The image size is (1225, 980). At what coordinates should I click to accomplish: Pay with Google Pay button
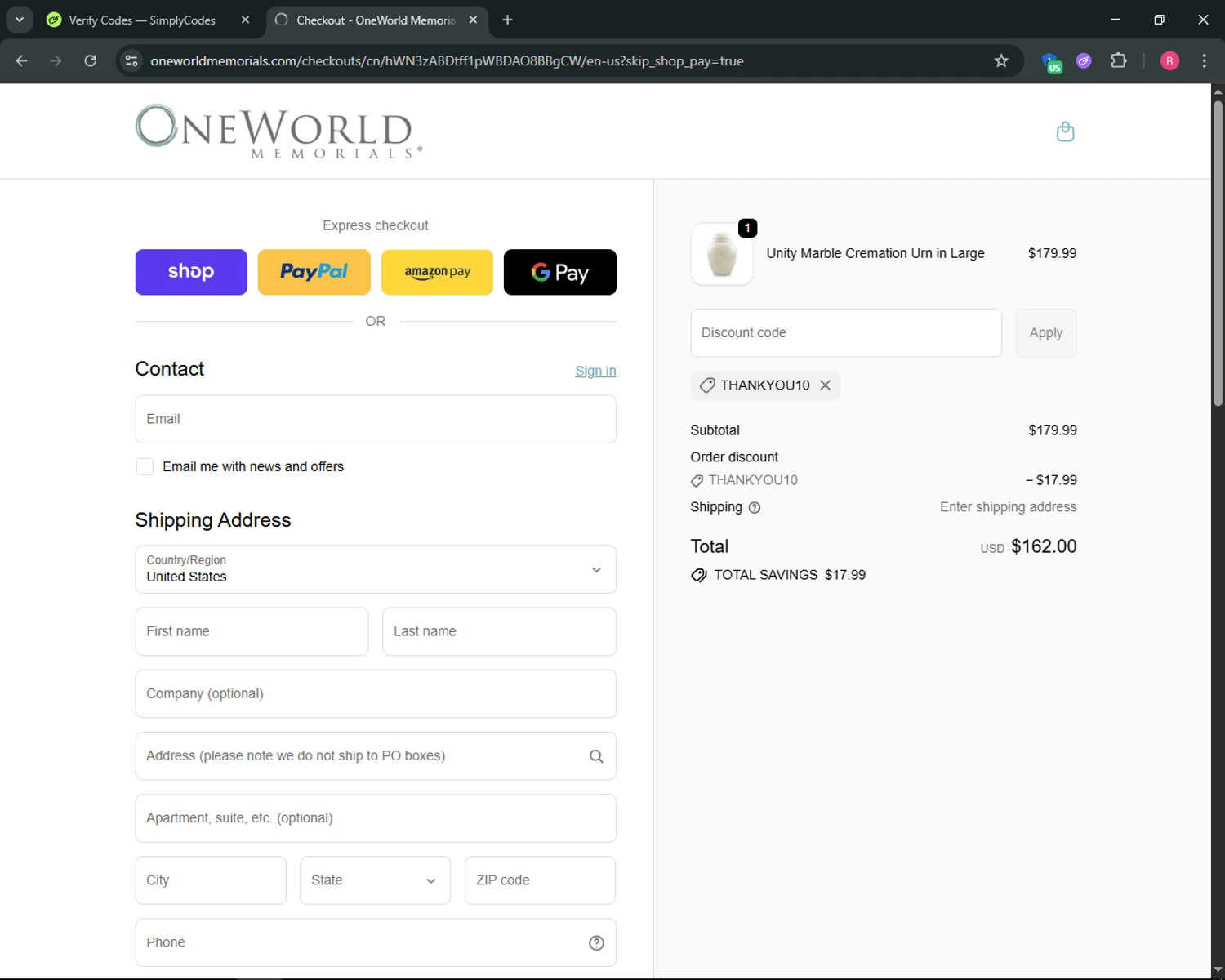[560, 272]
